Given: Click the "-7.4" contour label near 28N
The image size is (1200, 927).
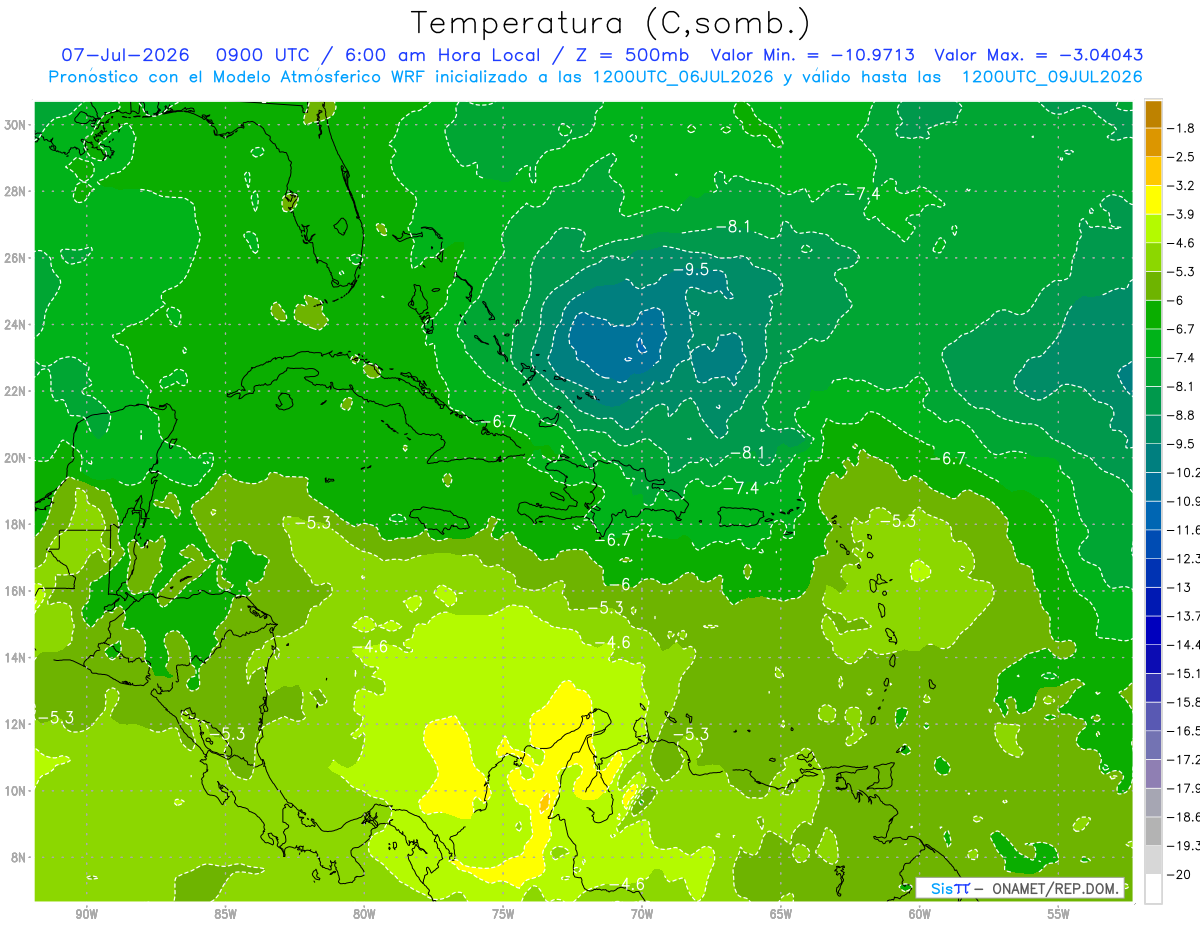Looking at the screenshot, I should coord(862,193).
